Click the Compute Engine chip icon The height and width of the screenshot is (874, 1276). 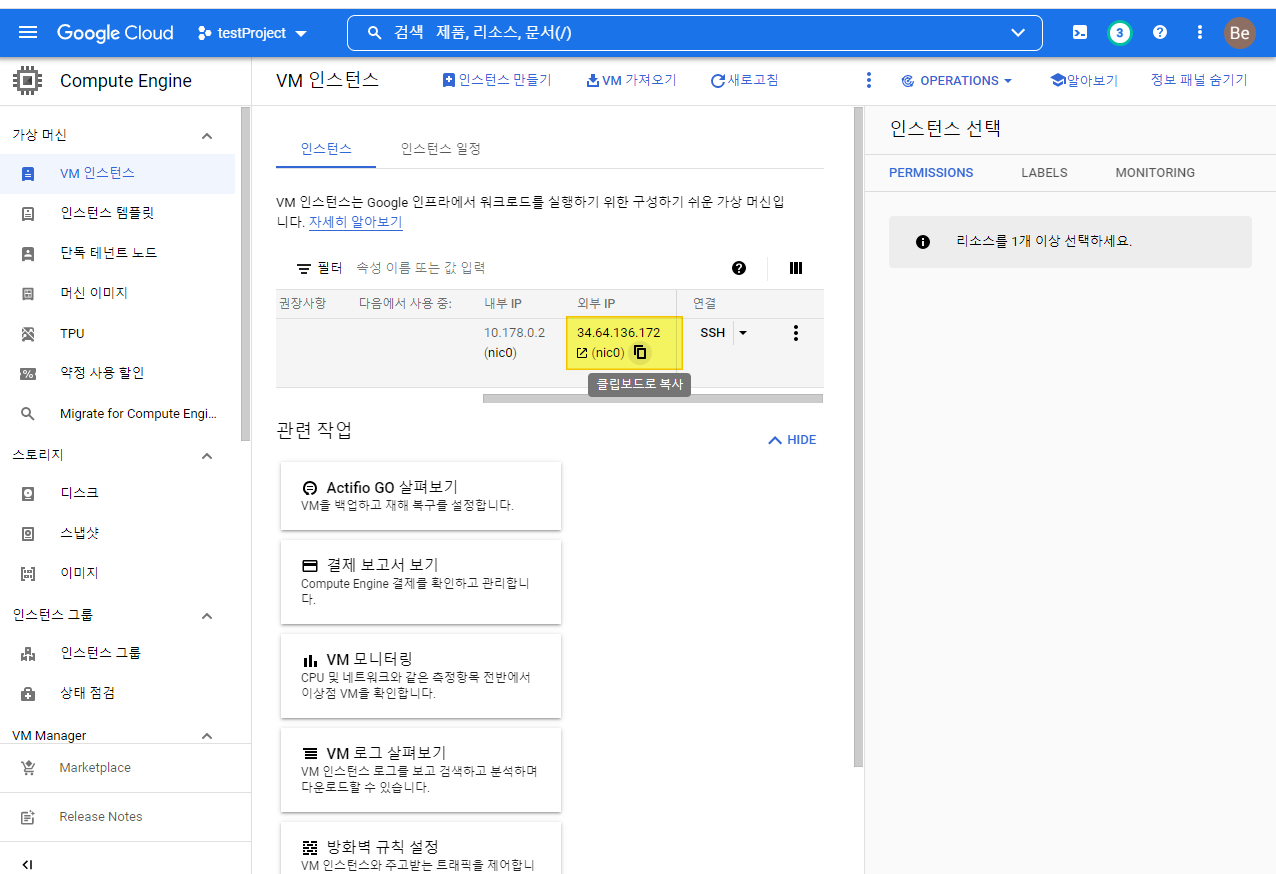(27, 81)
